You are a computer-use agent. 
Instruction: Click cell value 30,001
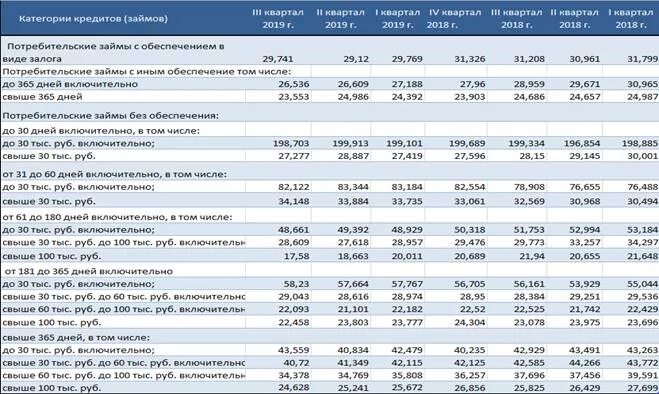[x=643, y=156]
